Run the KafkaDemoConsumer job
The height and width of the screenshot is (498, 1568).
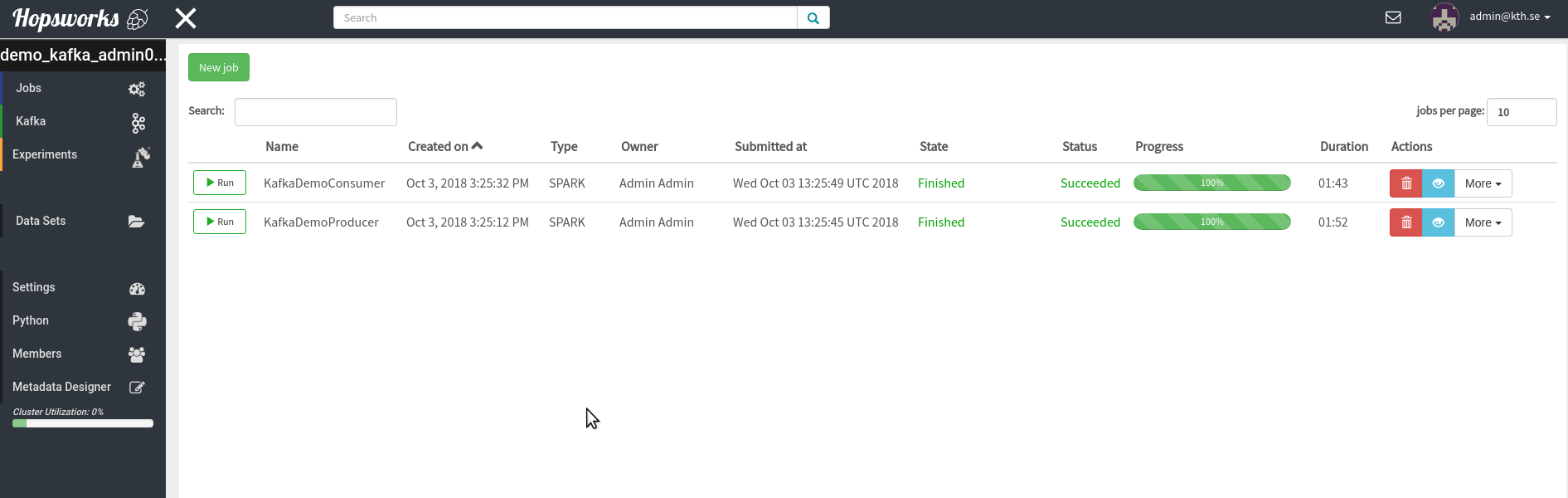pos(220,183)
